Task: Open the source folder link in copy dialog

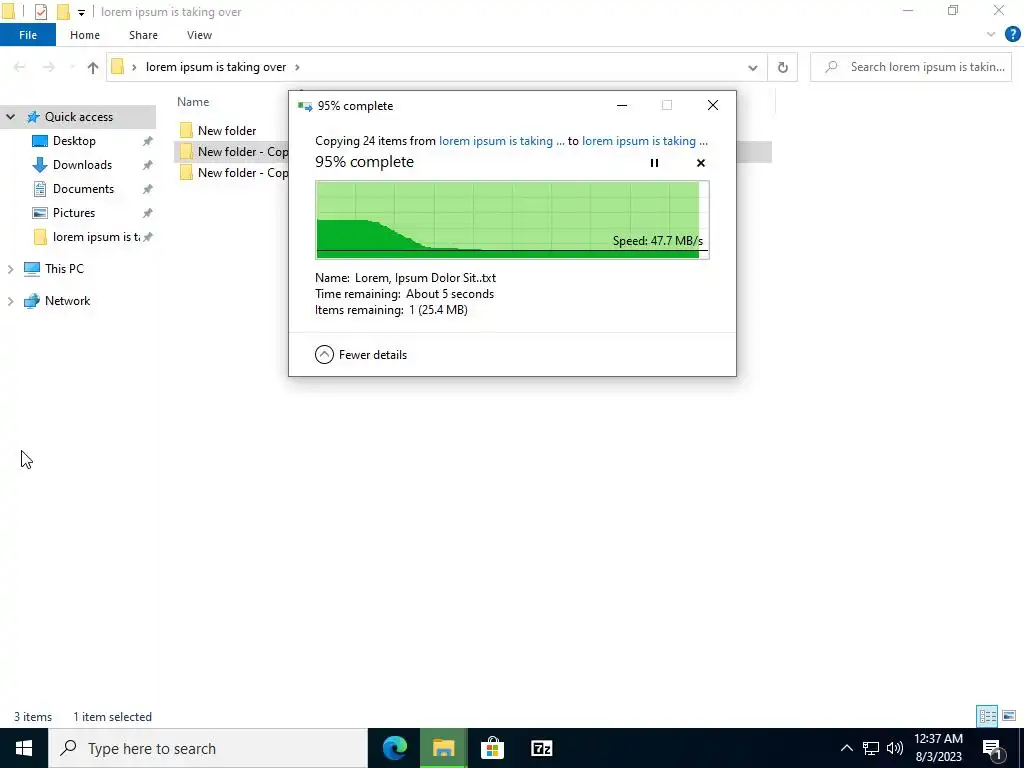Action: 502,140
